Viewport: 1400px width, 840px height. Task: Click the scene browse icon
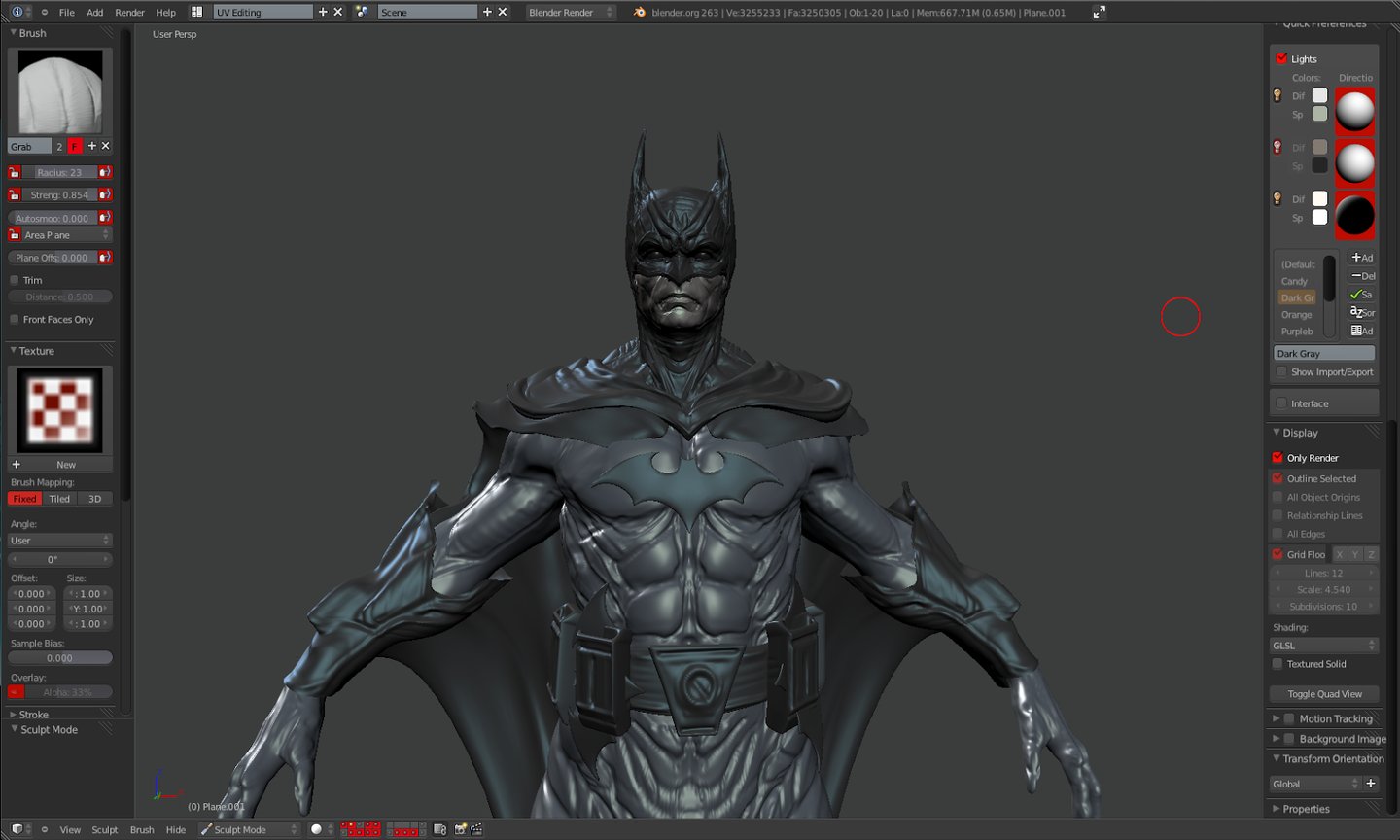[x=362, y=12]
